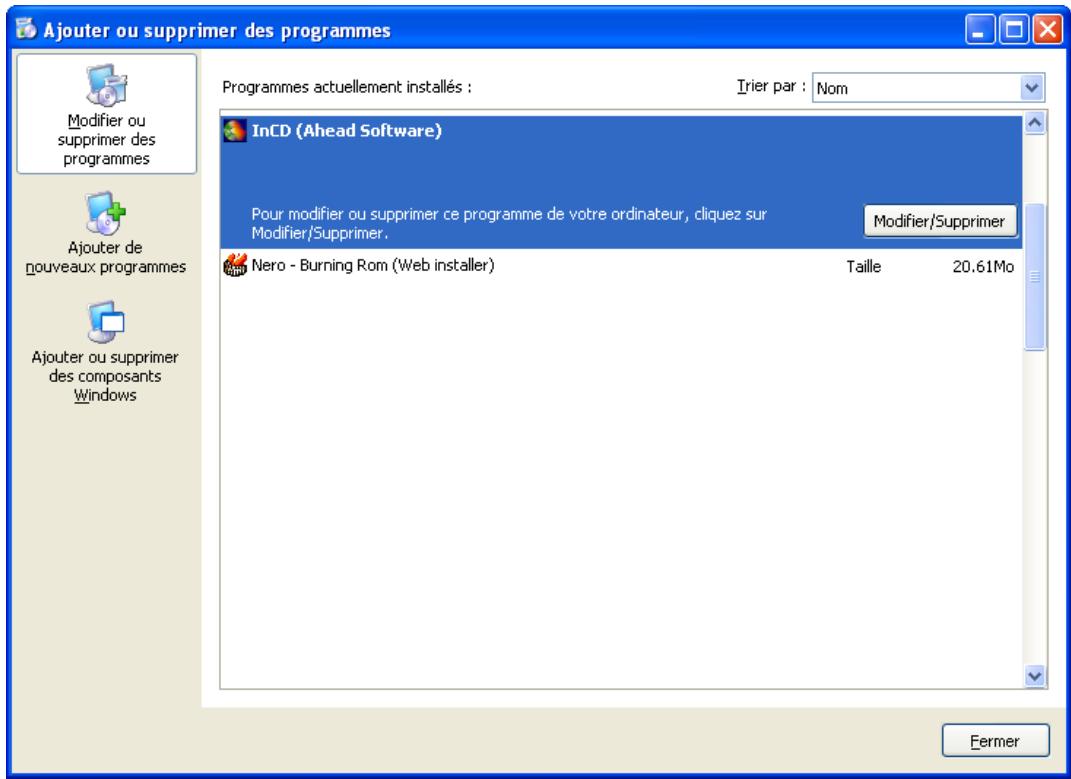Viewport: 1071px width, 779px height.
Task: Click the Taille label on Nero row
Action: (x=863, y=266)
